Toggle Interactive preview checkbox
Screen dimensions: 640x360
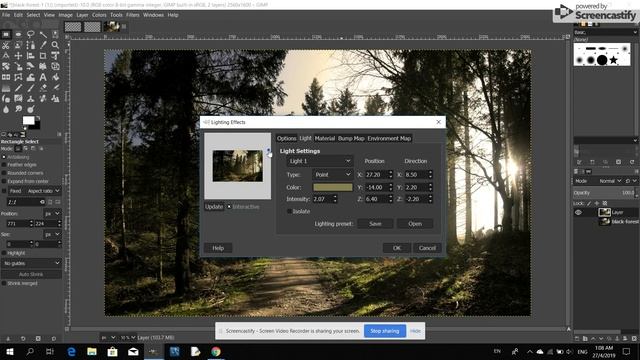[229, 207]
